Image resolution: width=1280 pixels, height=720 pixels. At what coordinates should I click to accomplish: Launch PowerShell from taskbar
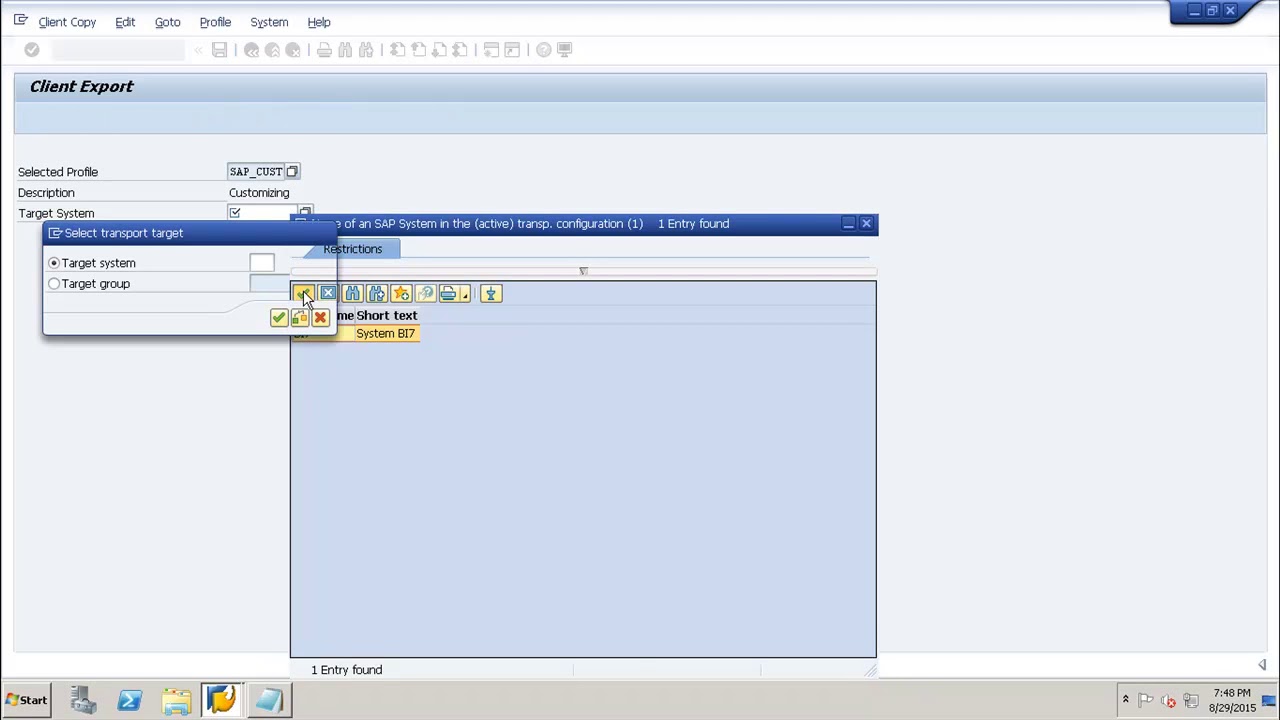129,700
